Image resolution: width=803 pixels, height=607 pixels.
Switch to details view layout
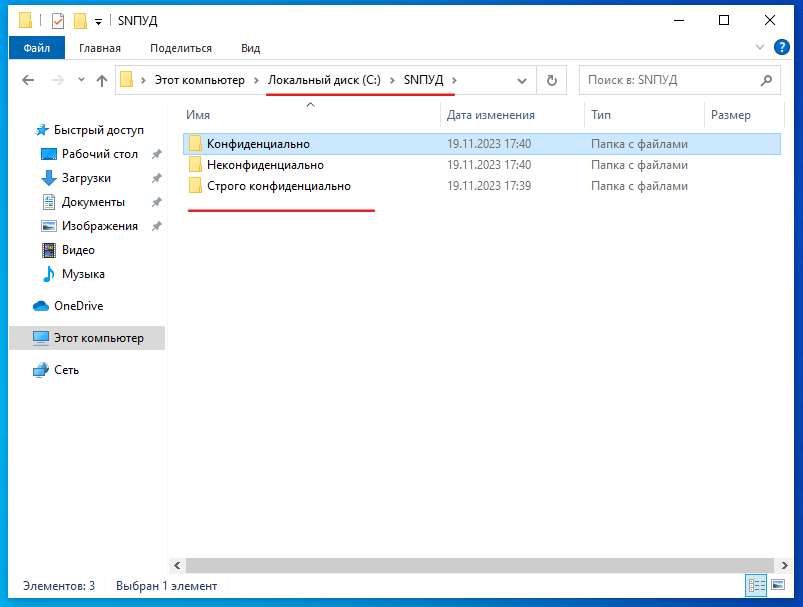[x=756, y=585]
